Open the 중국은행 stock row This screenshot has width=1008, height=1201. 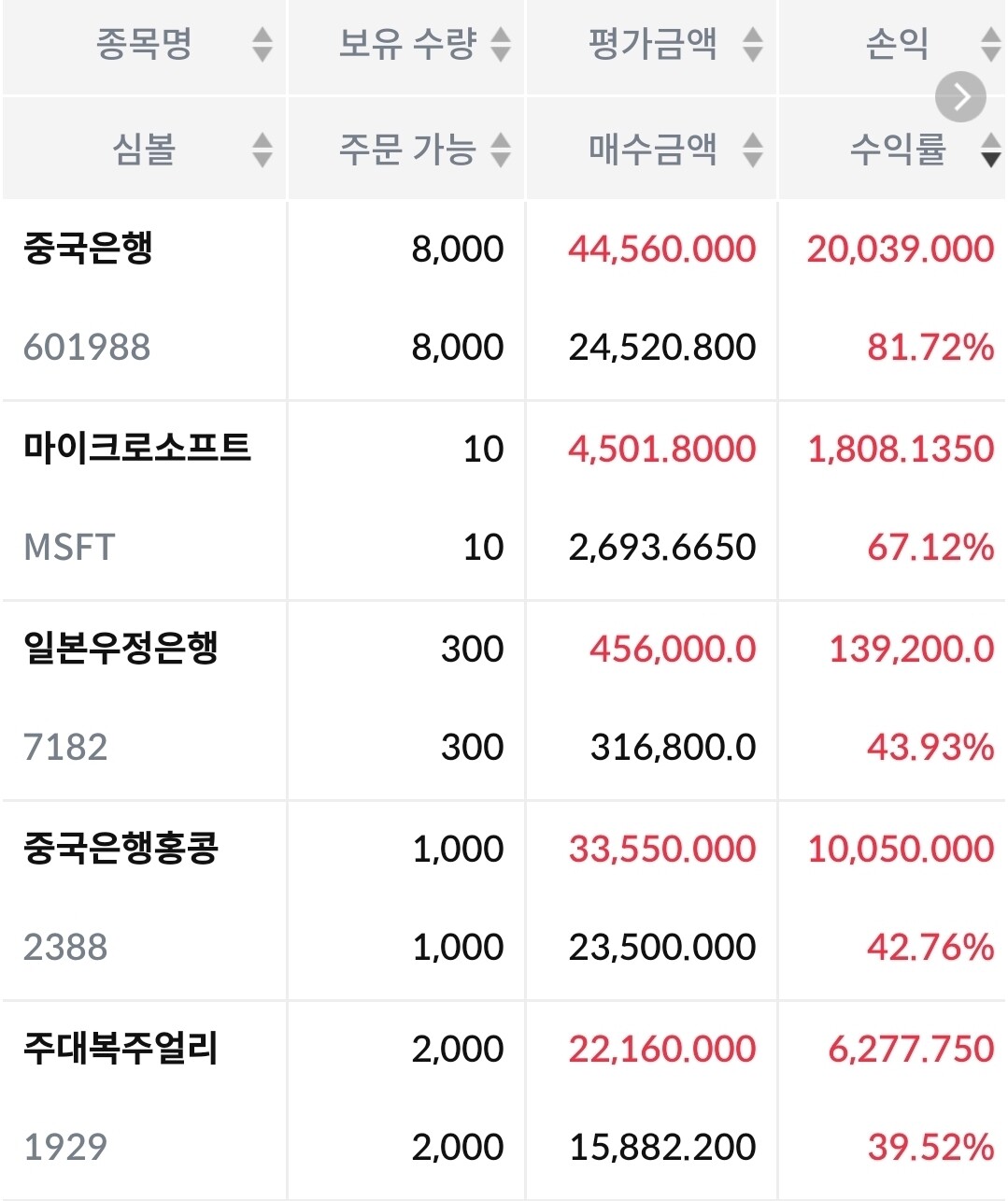click(89, 249)
